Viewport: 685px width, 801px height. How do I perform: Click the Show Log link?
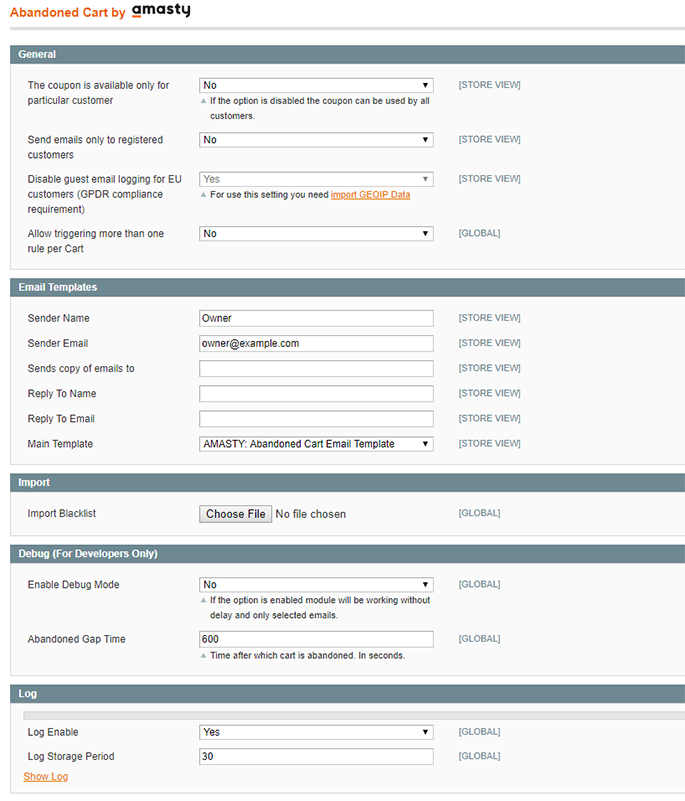(46, 777)
